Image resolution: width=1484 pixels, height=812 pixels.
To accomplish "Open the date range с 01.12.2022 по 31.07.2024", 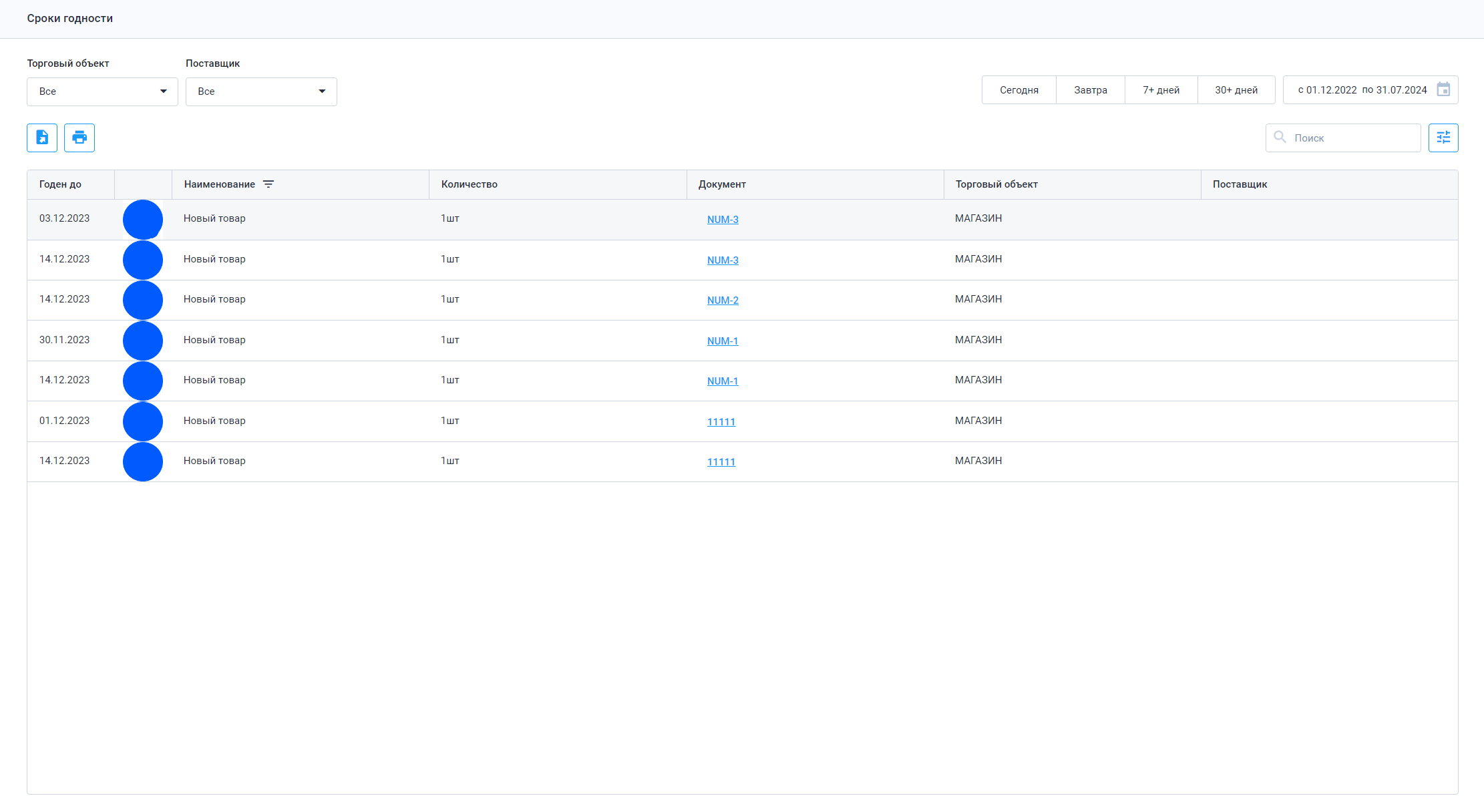I will point(1362,89).
